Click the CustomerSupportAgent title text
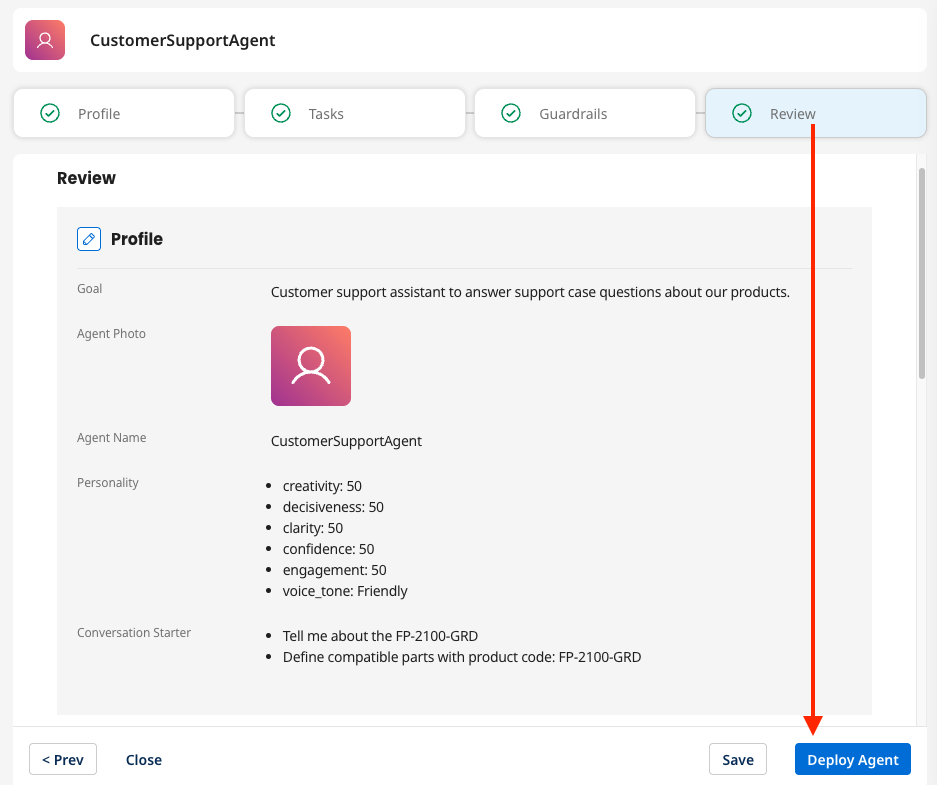Image resolution: width=937 pixels, height=785 pixels. (x=181, y=40)
